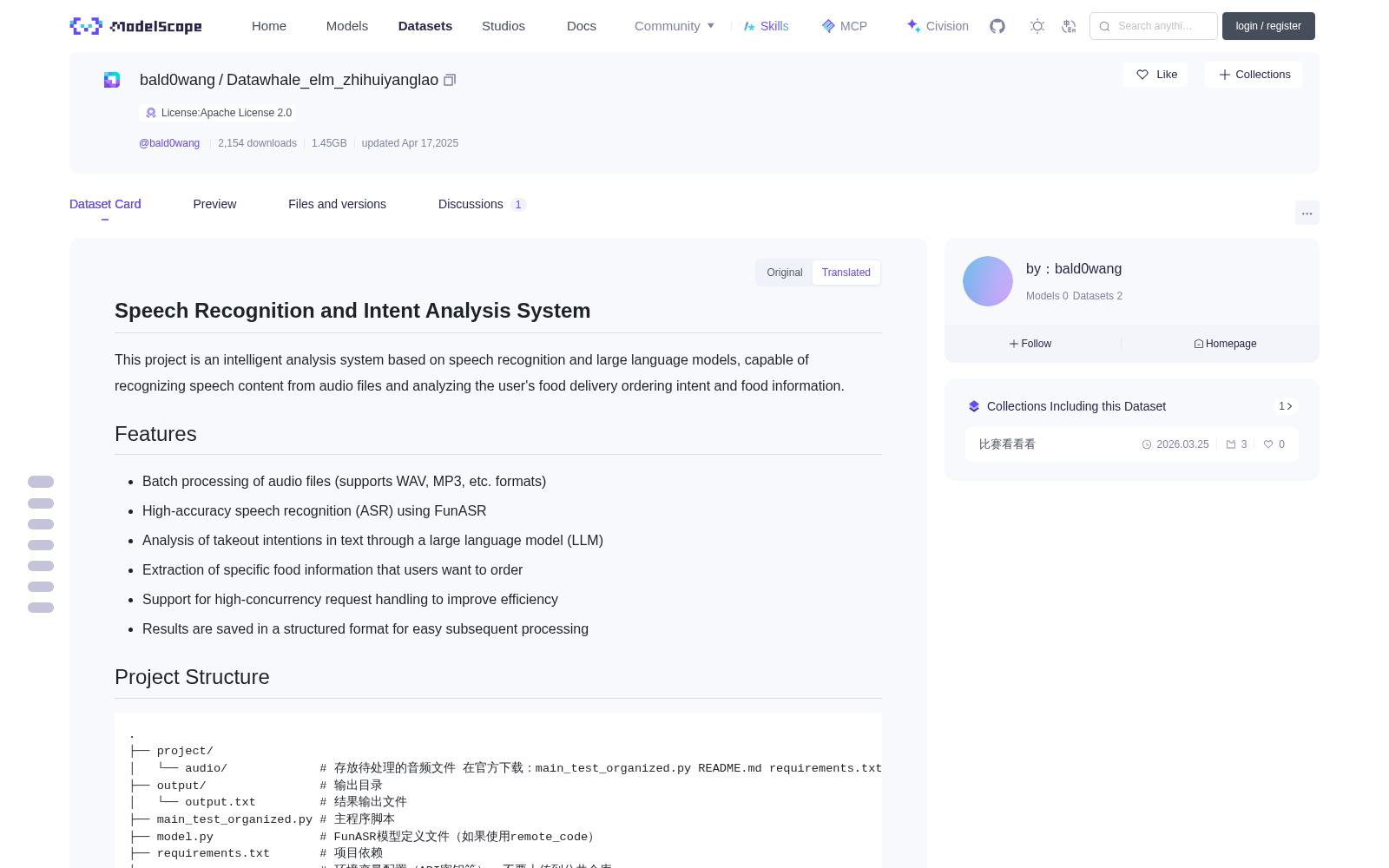Click the heart icon showing 0 likes

tap(1268, 444)
